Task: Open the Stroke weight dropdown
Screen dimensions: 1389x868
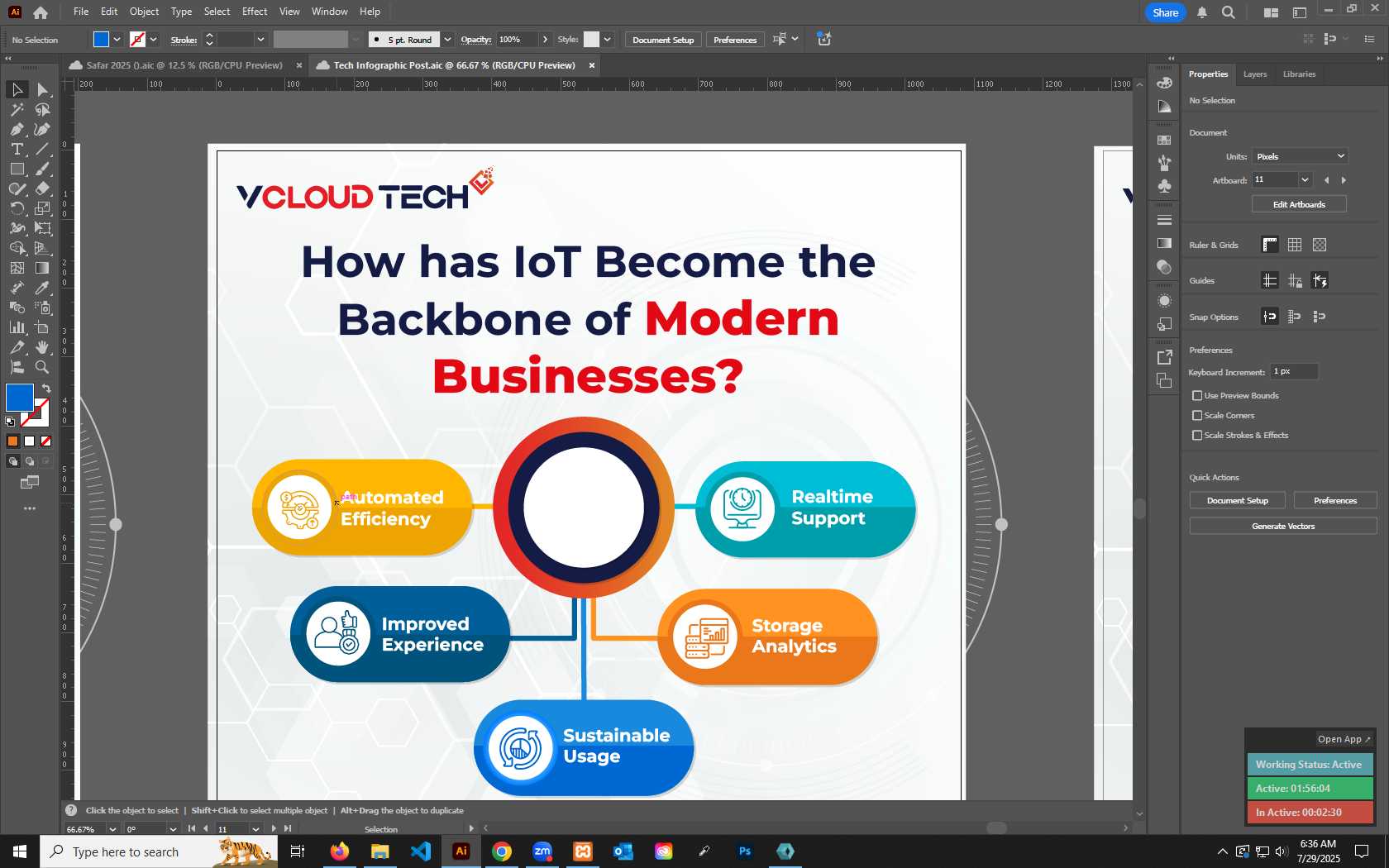Action: pos(260,40)
